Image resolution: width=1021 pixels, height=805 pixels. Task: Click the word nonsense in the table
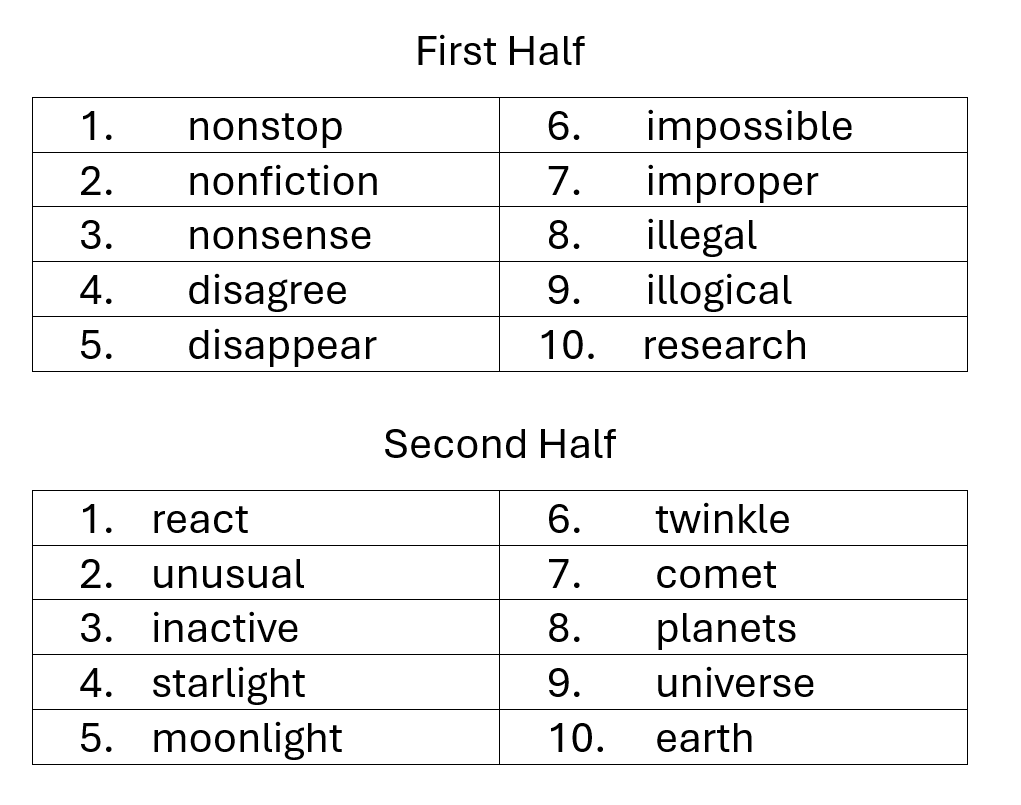(280, 236)
